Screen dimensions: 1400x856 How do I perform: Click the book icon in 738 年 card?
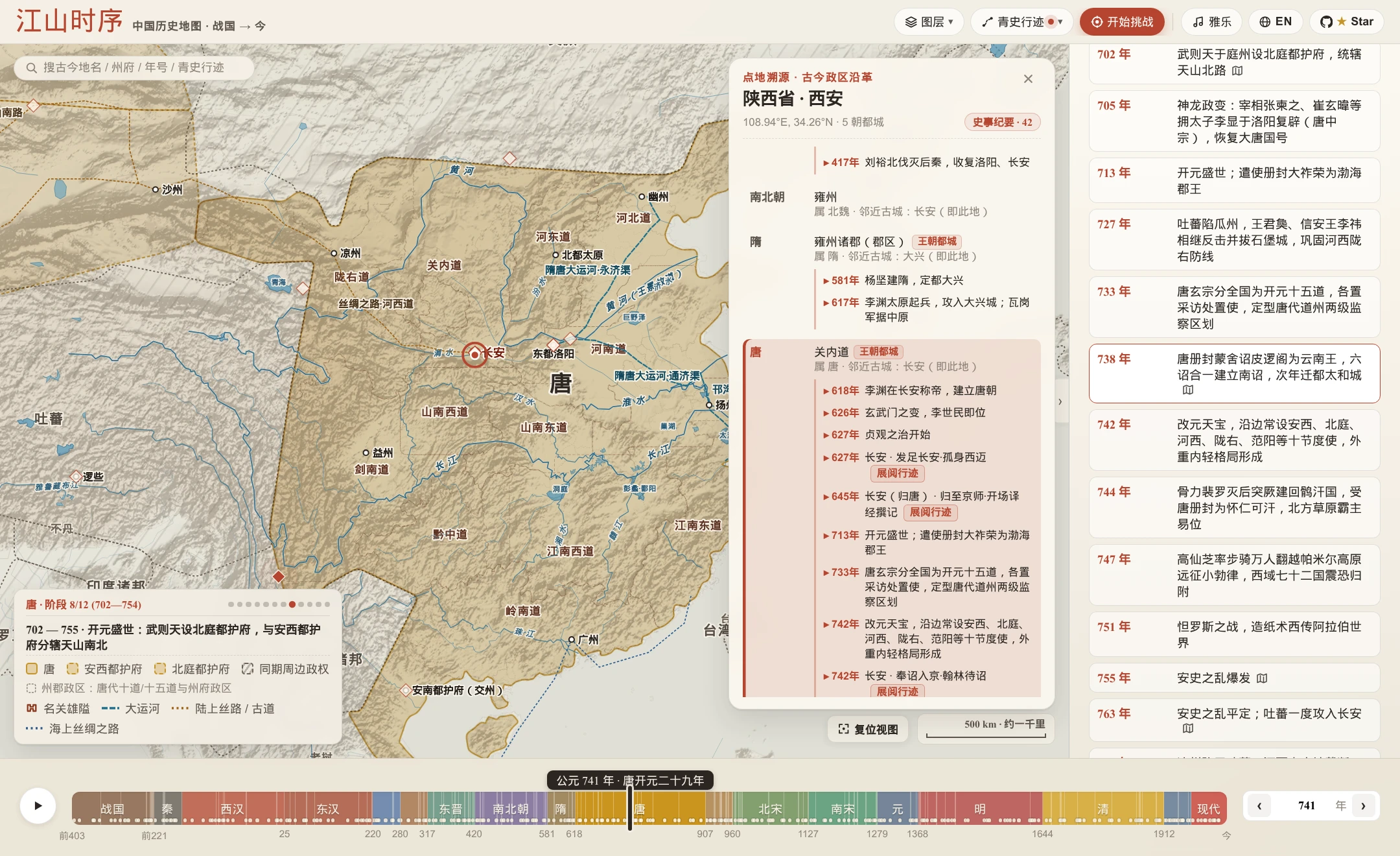point(1188,390)
